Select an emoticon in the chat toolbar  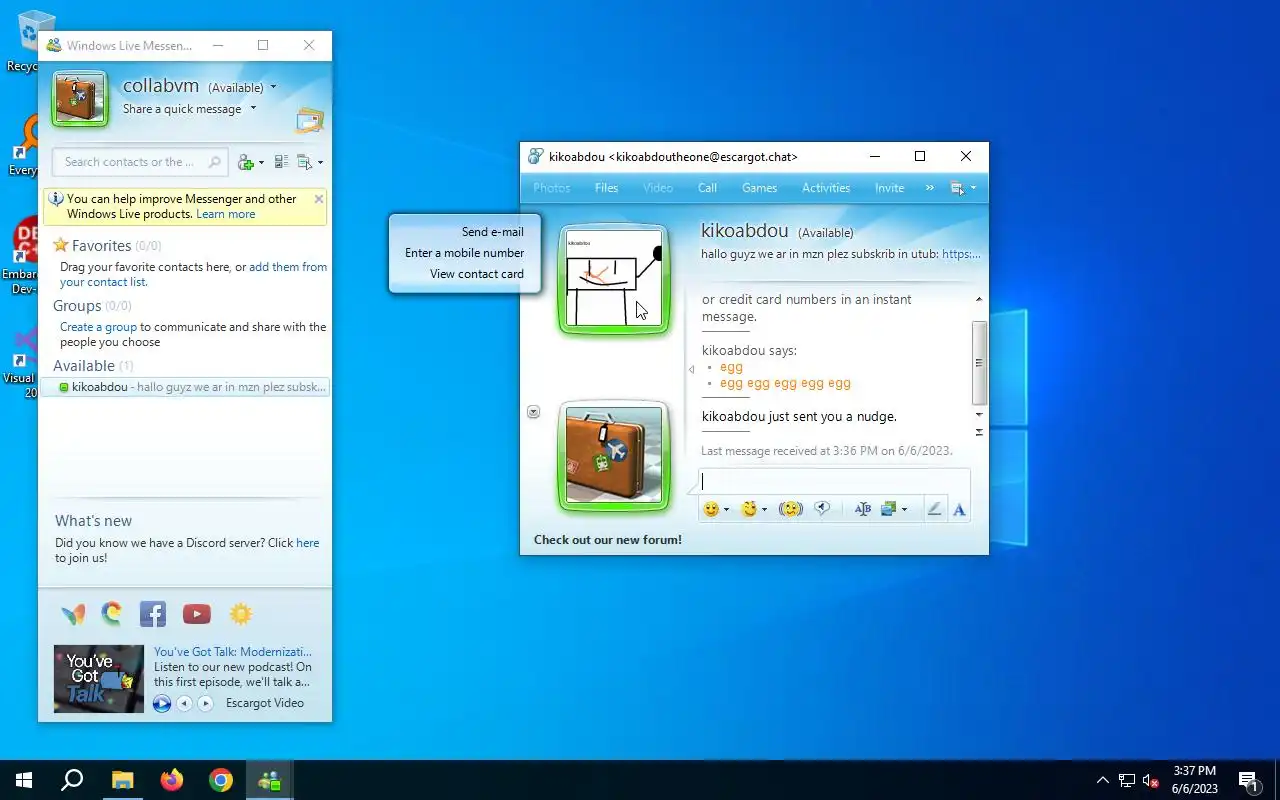(x=711, y=509)
